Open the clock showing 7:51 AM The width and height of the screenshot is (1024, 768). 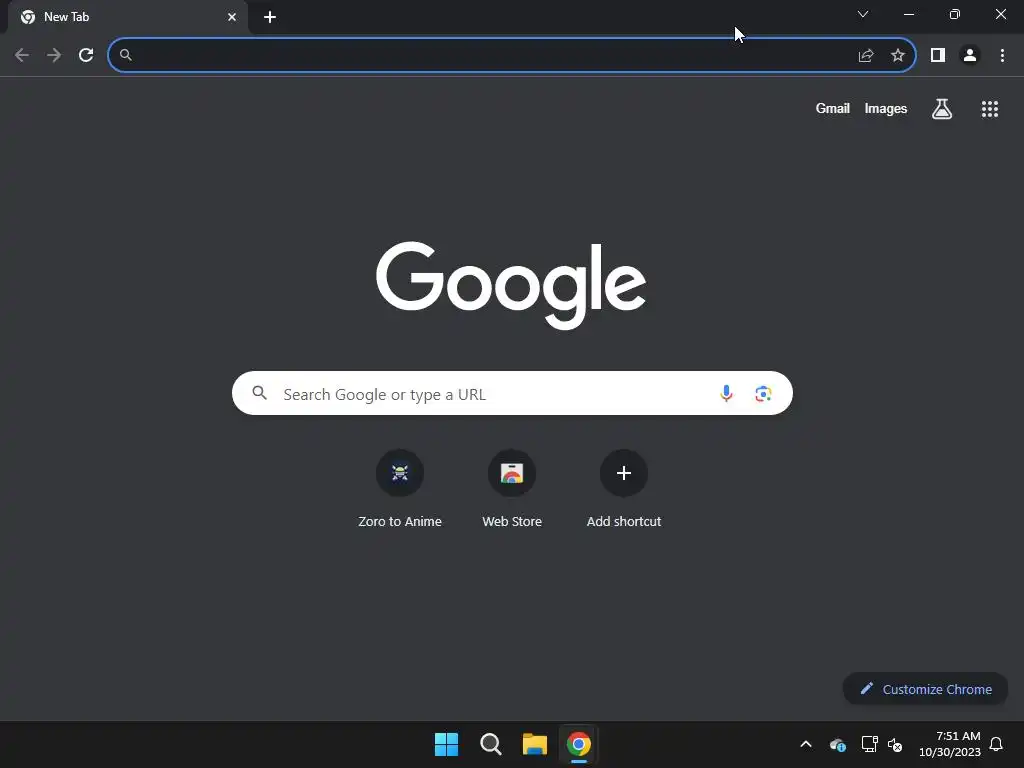point(950,744)
